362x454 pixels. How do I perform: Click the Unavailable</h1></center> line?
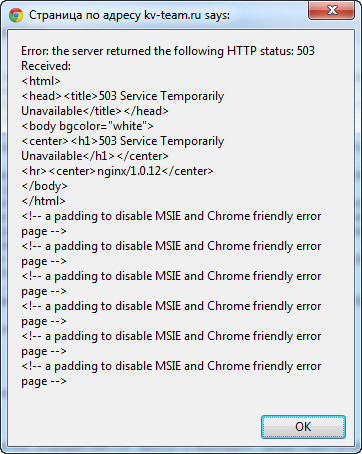95,156
